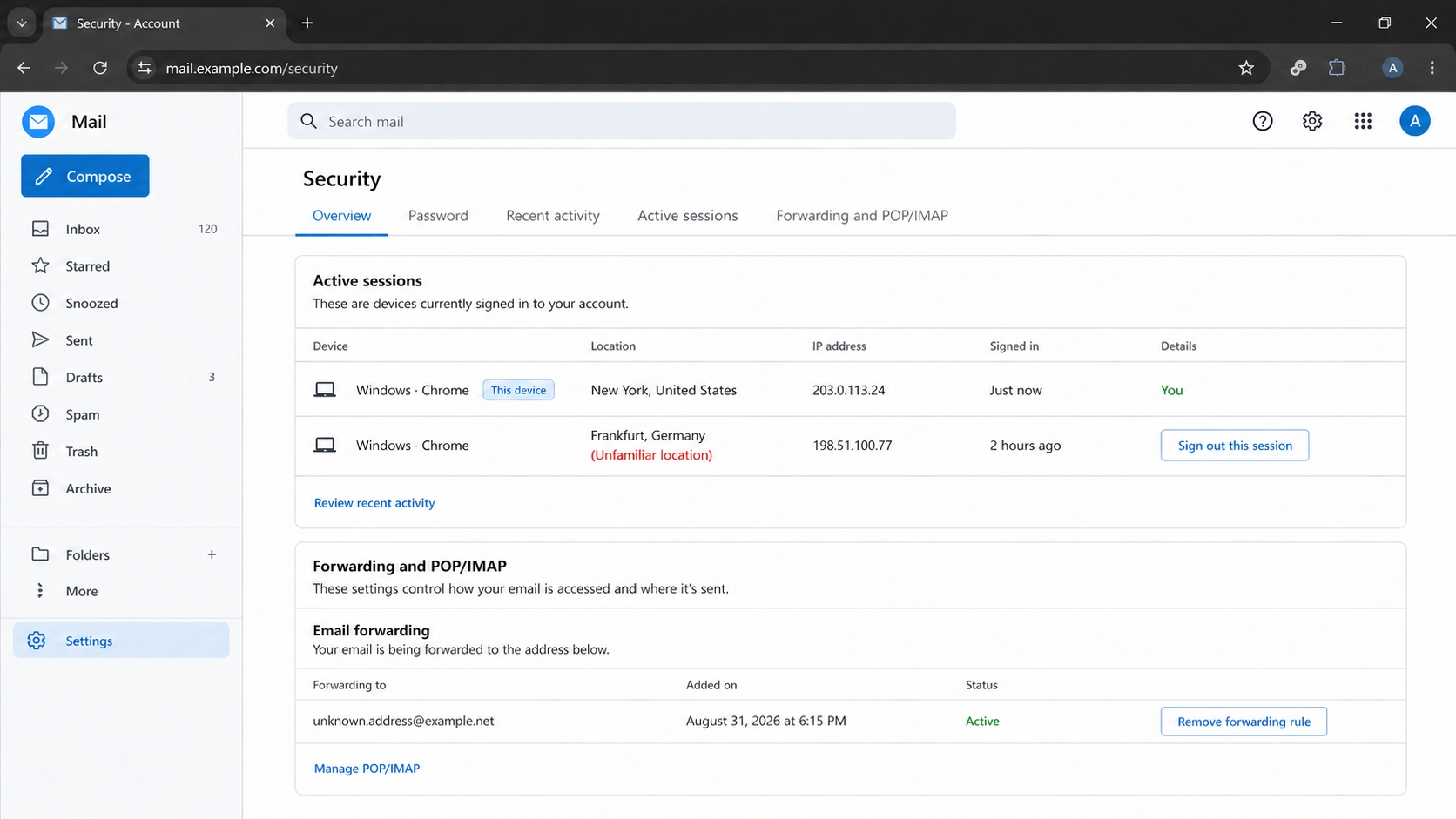1456x819 pixels.
Task: Switch to the Recent activity tab
Action: (x=553, y=216)
